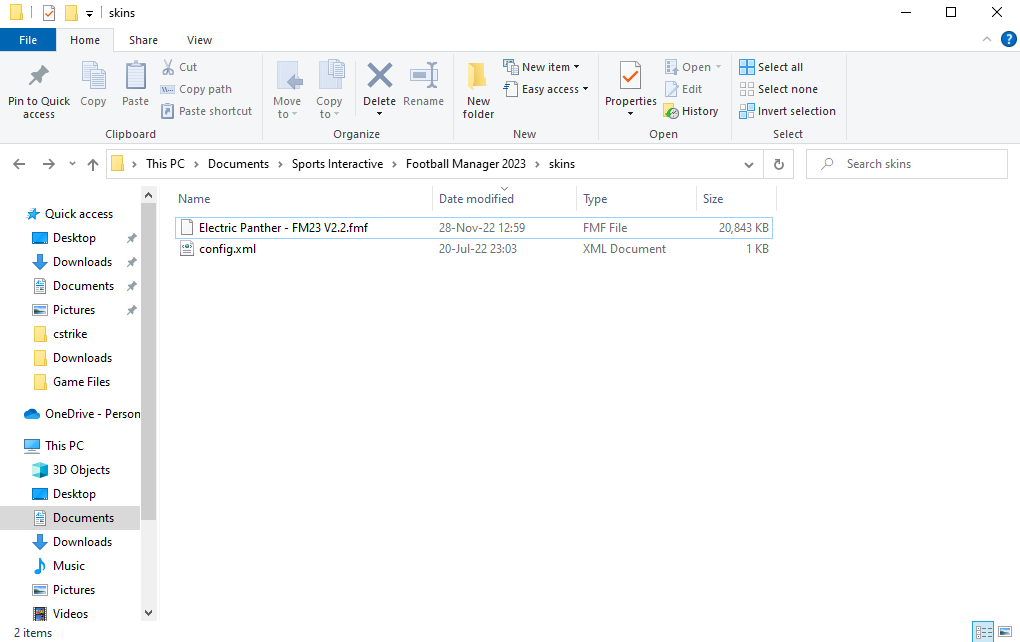
Task: Expand the address bar history dropdown
Action: [x=749, y=164]
